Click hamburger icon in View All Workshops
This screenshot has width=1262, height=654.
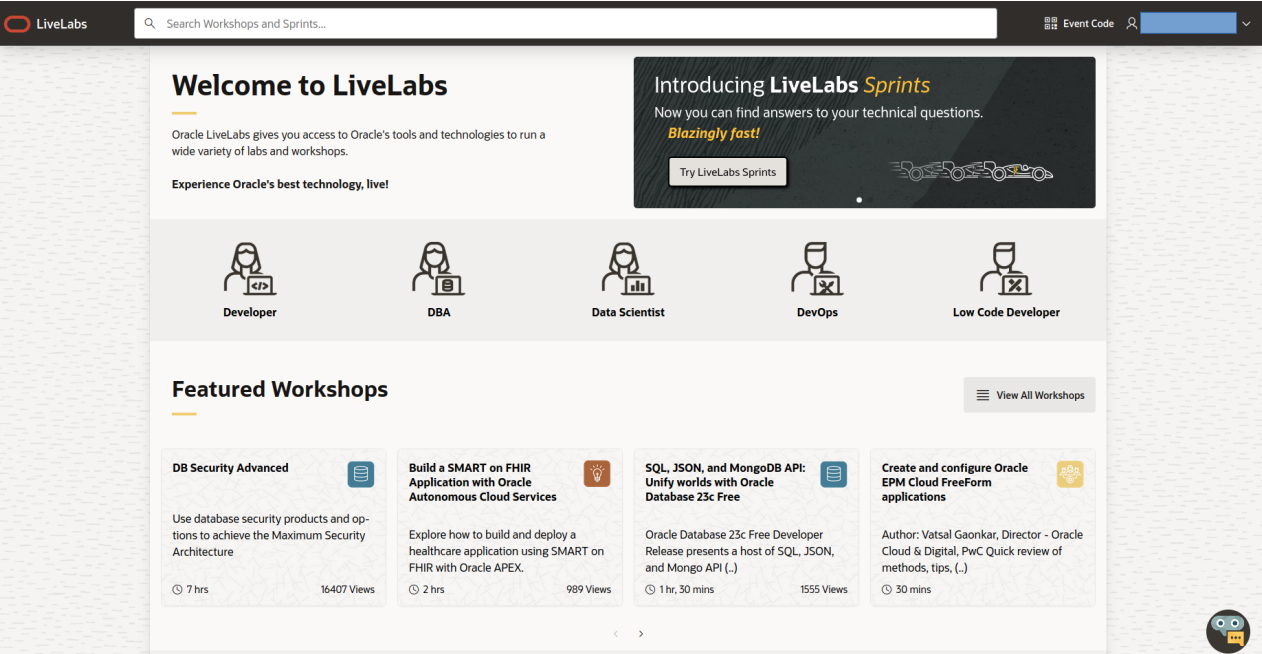(x=983, y=395)
